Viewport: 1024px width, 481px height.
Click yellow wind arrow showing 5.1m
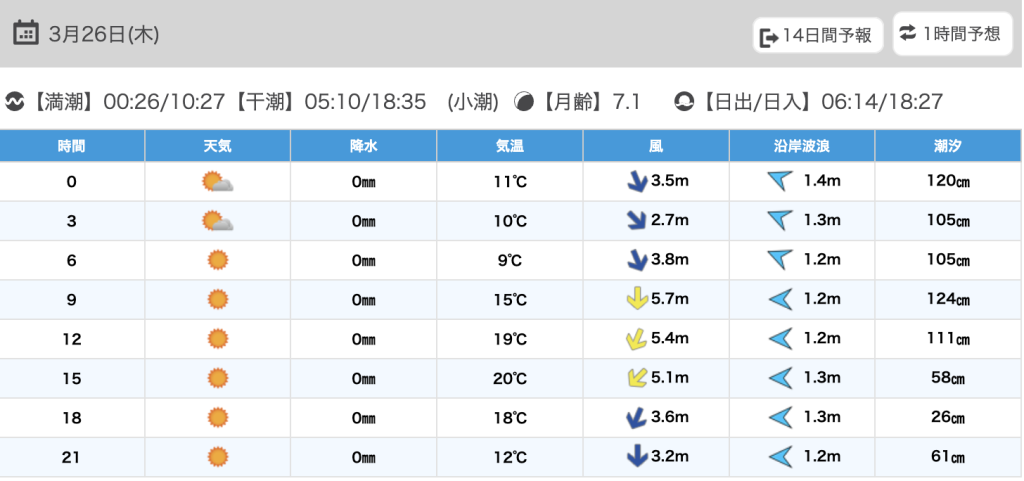pos(635,378)
